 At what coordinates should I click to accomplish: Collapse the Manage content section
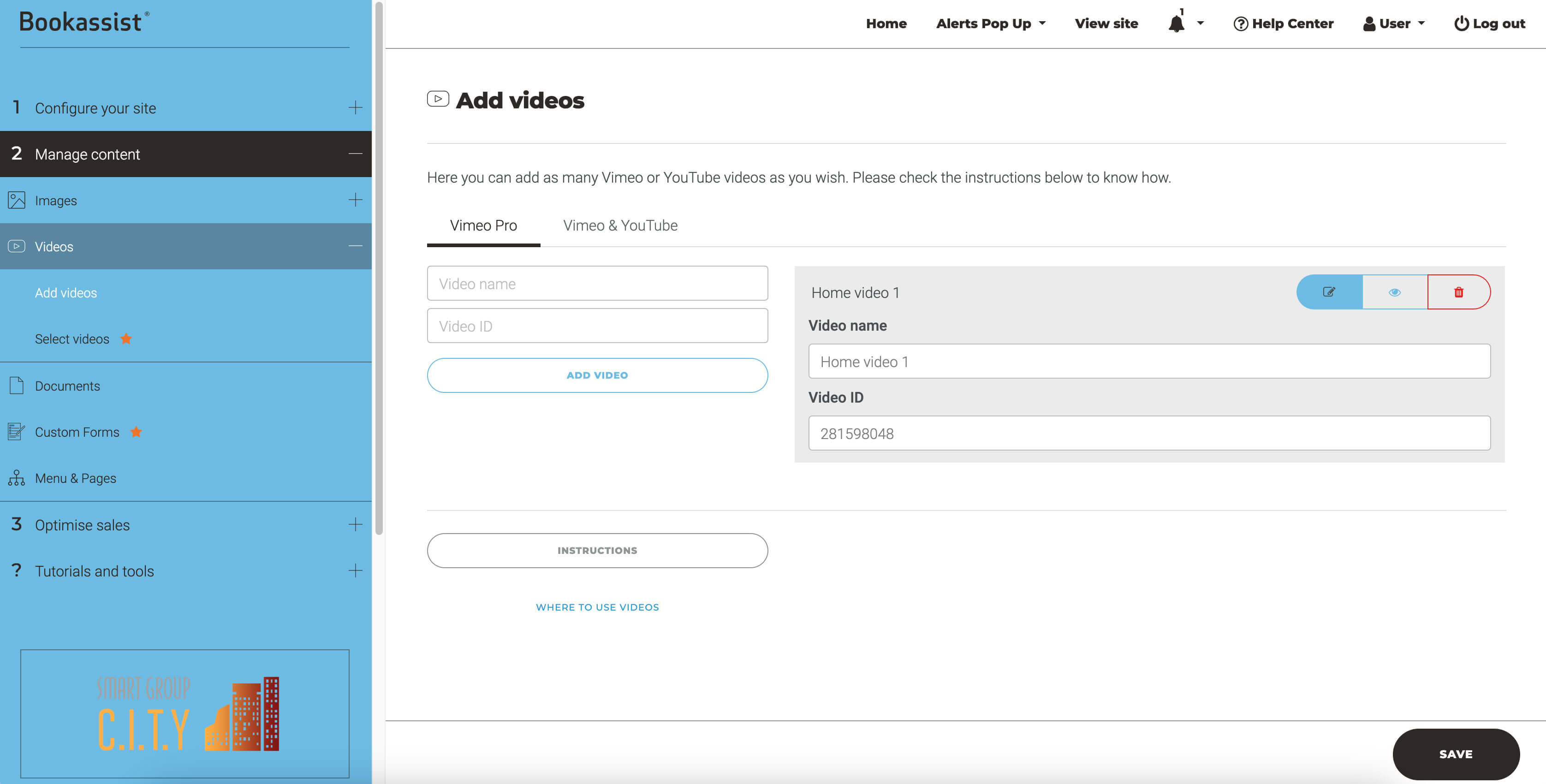(355, 154)
